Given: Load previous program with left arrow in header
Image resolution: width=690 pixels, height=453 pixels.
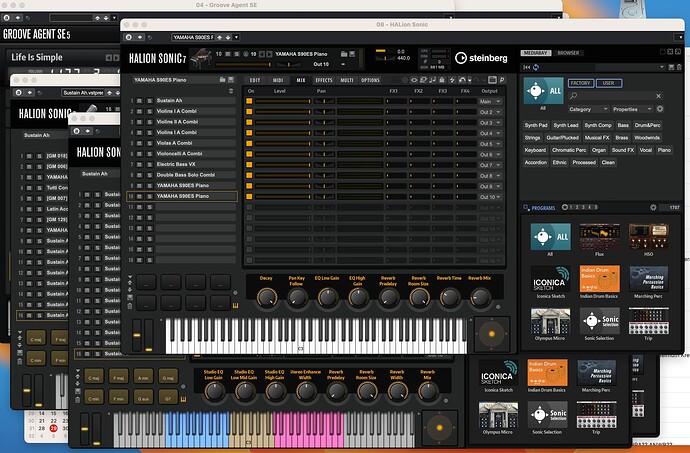Looking at the screenshot, I should (x=262, y=54).
